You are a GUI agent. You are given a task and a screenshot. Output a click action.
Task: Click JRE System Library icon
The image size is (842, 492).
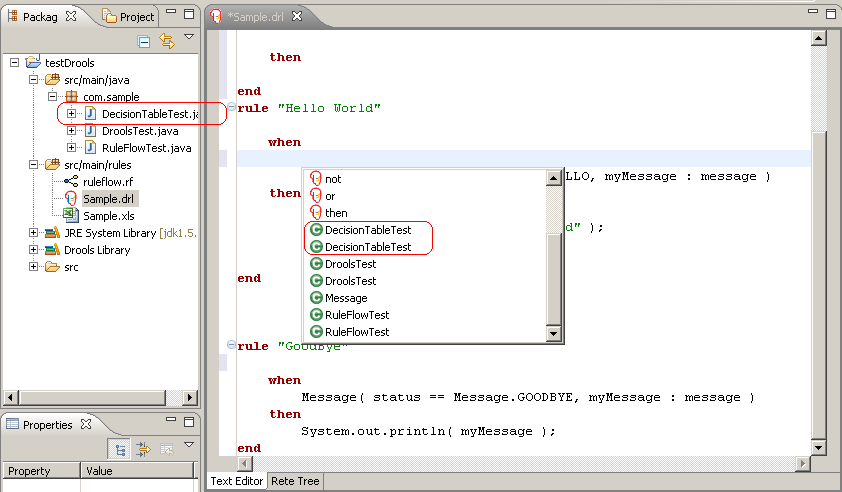coord(52,233)
